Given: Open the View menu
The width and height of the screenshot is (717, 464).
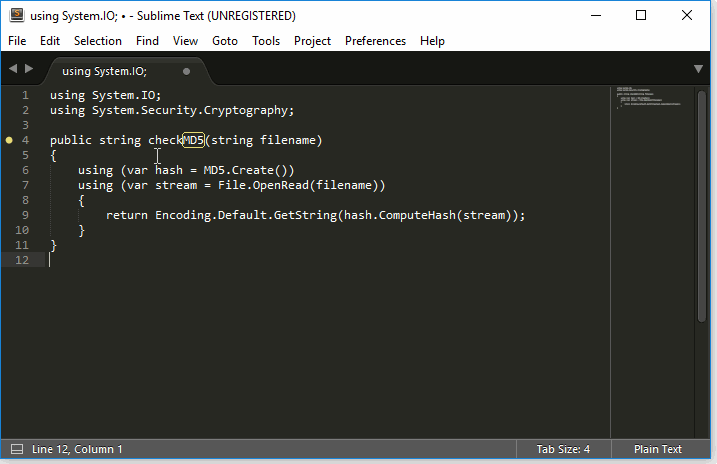Looking at the screenshot, I should tap(185, 41).
